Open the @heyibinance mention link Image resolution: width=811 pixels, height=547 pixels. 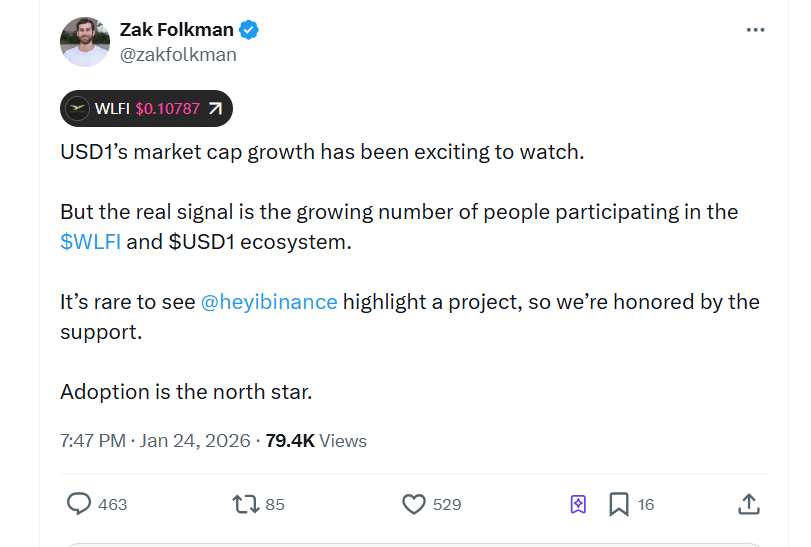point(269,302)
